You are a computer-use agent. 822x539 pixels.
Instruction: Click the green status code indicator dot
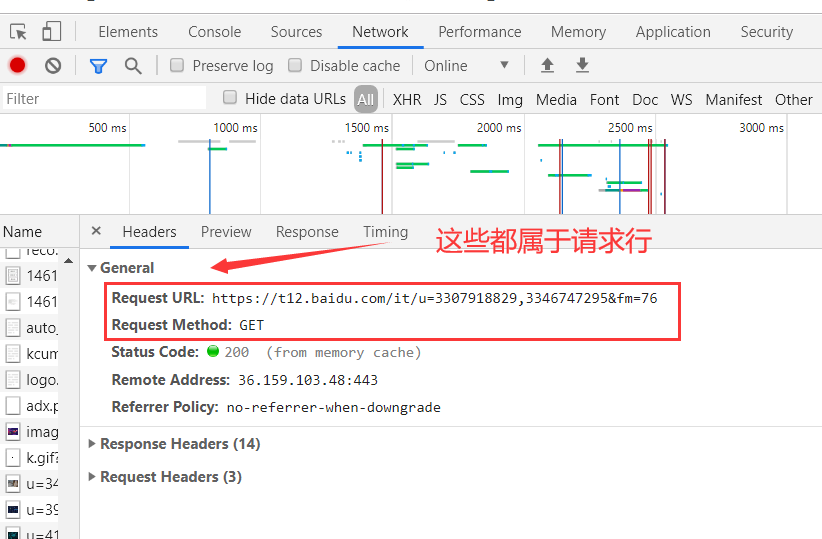point(213,351)
